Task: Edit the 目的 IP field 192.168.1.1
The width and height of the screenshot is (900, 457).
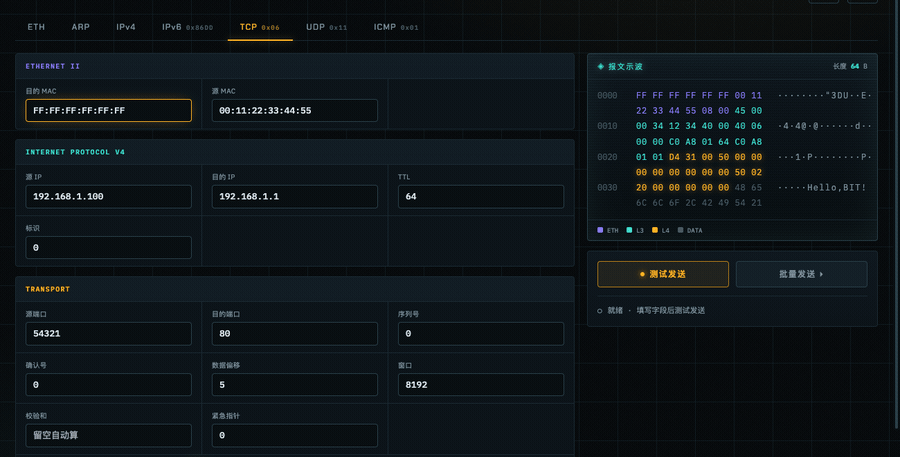Action: pos(294,196)
